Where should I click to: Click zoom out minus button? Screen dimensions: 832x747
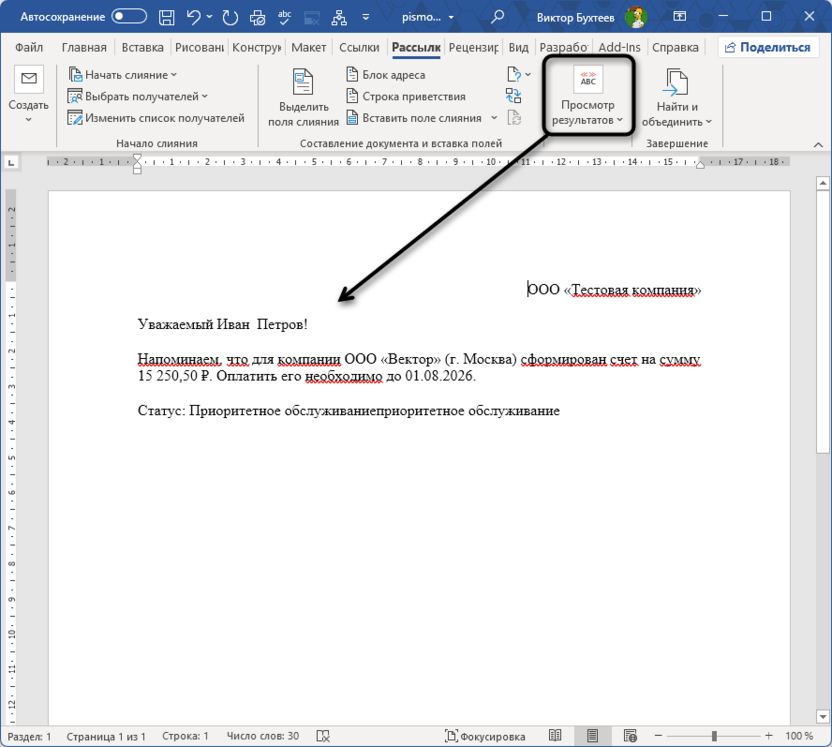658,736
